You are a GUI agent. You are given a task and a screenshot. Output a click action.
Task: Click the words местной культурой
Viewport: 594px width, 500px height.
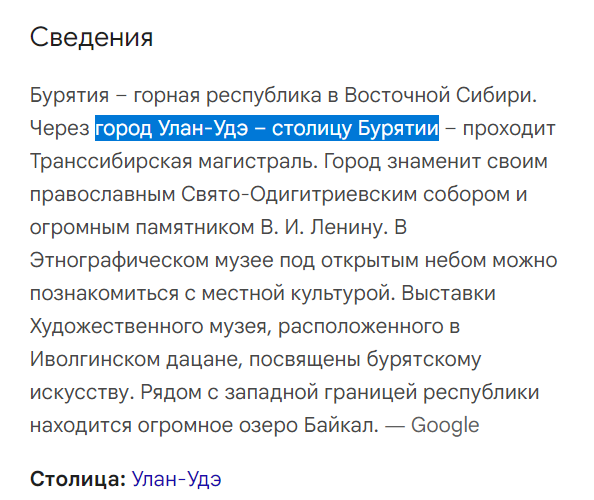(299, 293)
